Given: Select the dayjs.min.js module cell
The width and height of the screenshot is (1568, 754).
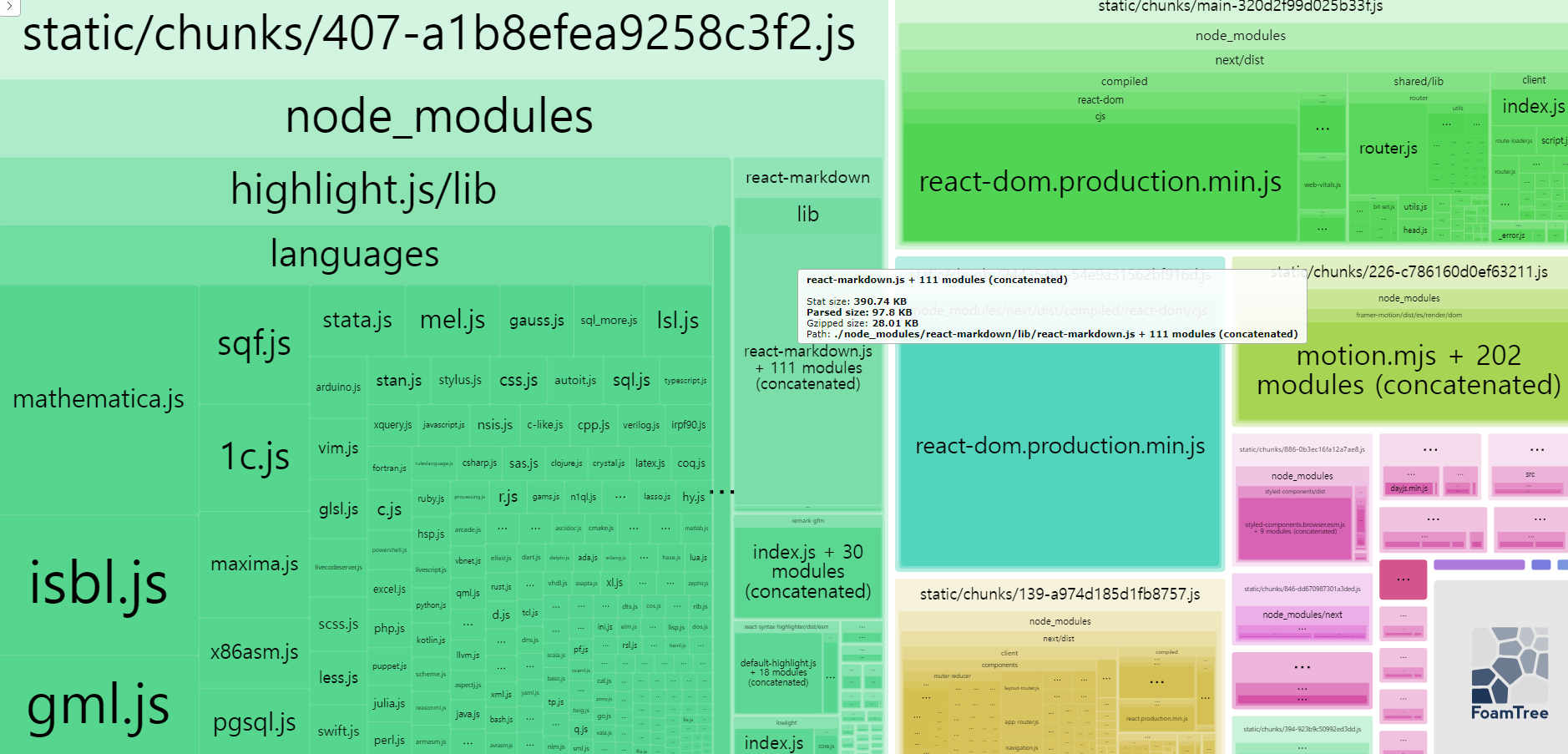Looking at the screenshot, I should click(x=1409, y=488).
